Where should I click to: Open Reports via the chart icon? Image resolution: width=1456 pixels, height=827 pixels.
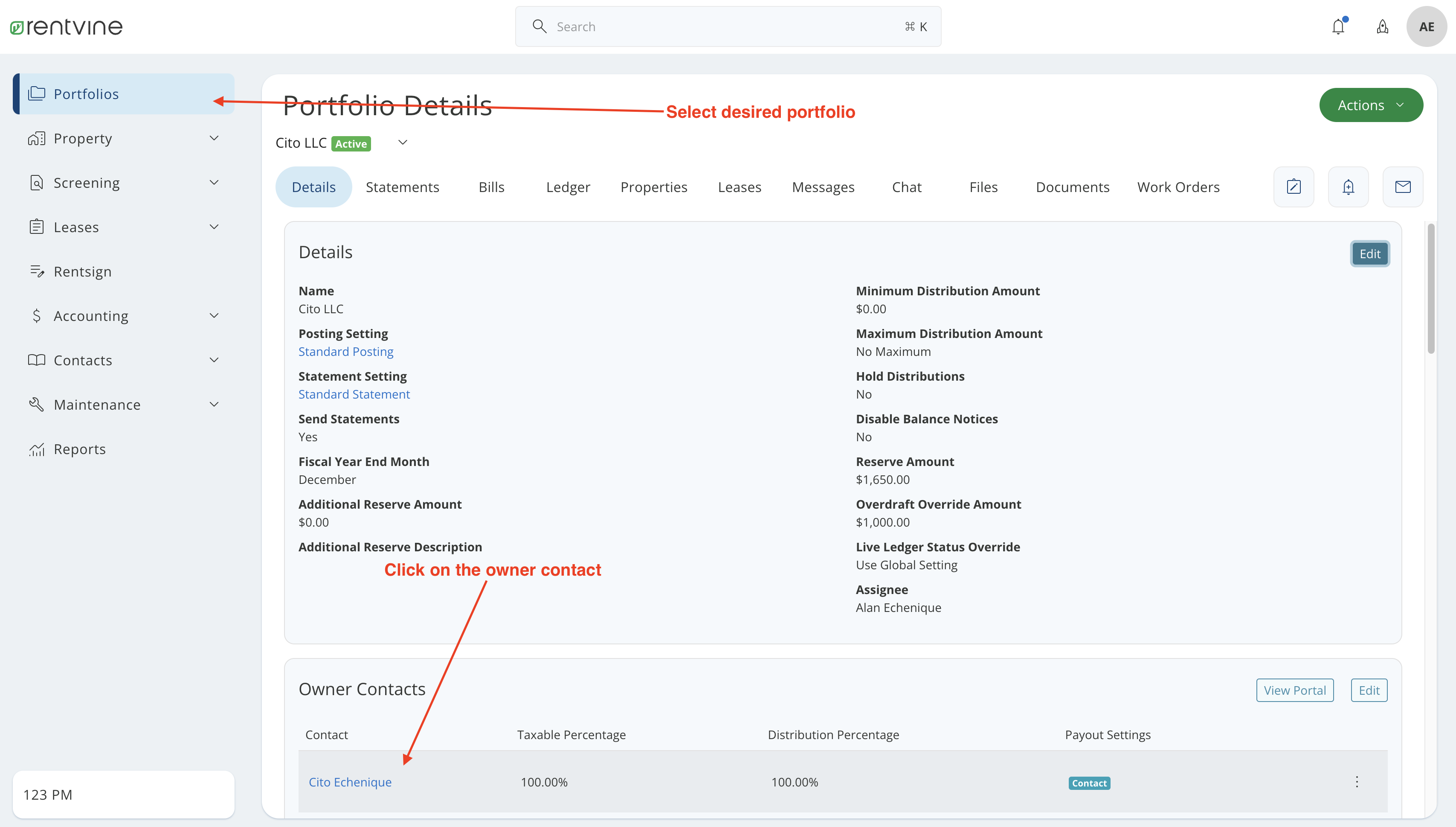click(x=36, y=449)
